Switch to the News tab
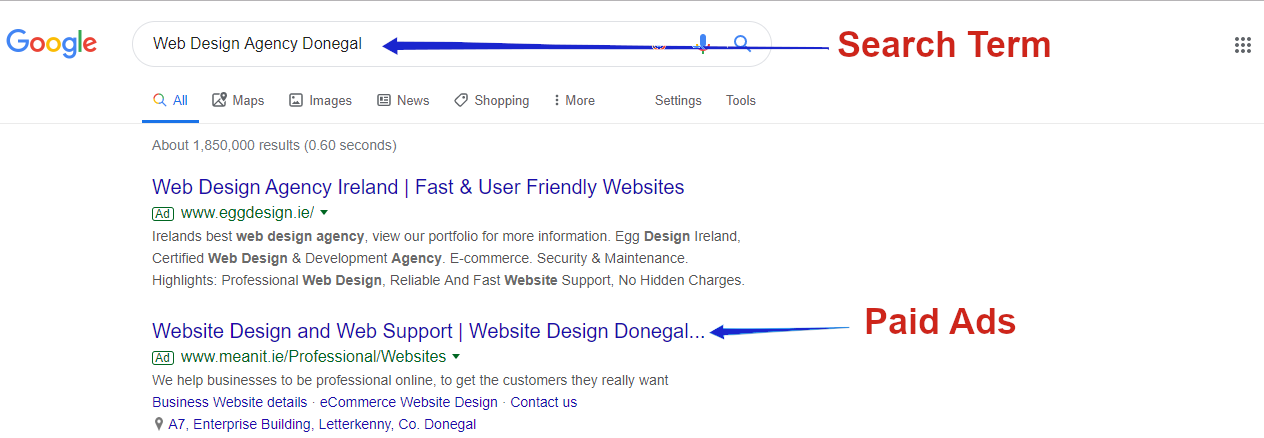 point(403,100)
